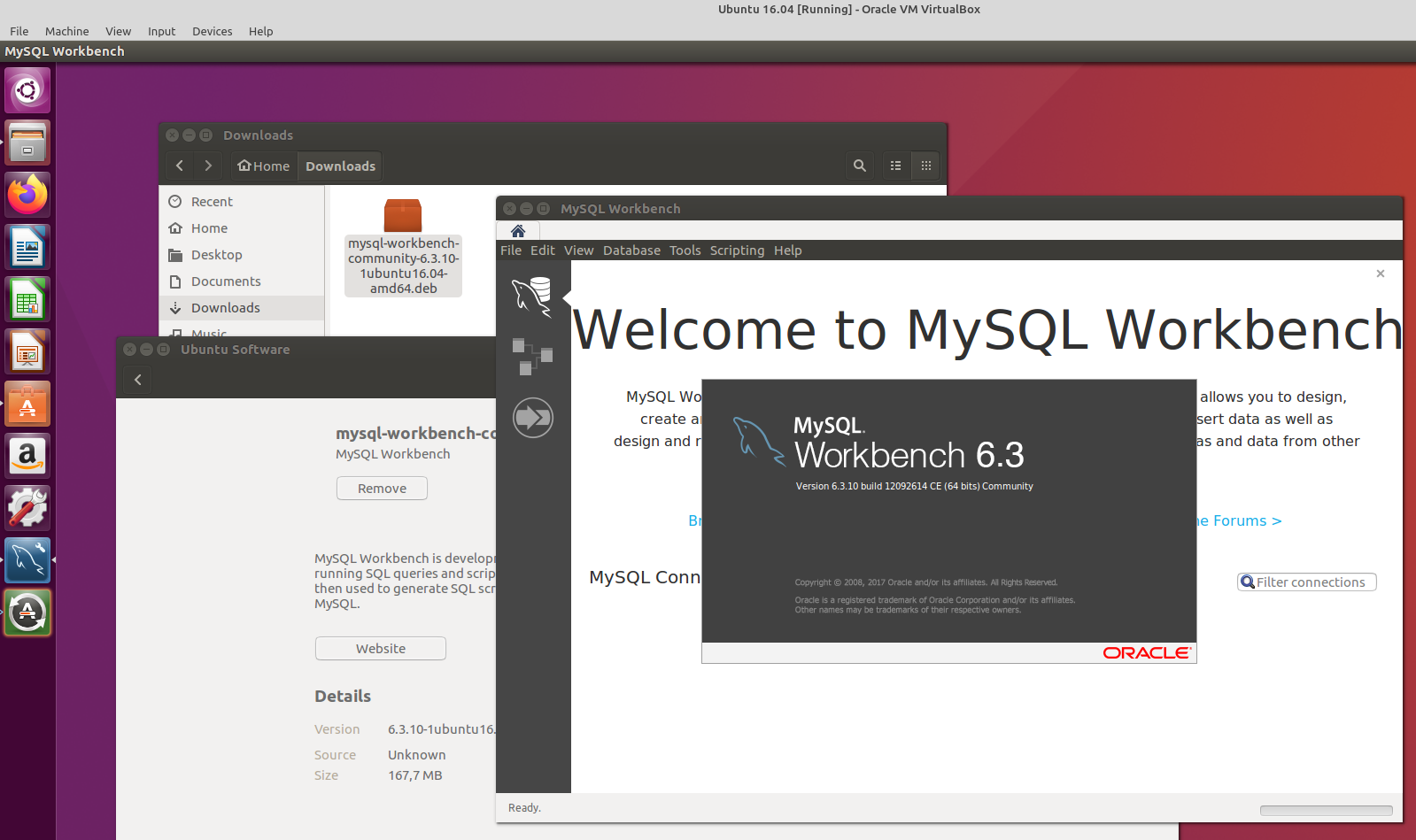Select Desktop in Files sidebar

[242, 255]
